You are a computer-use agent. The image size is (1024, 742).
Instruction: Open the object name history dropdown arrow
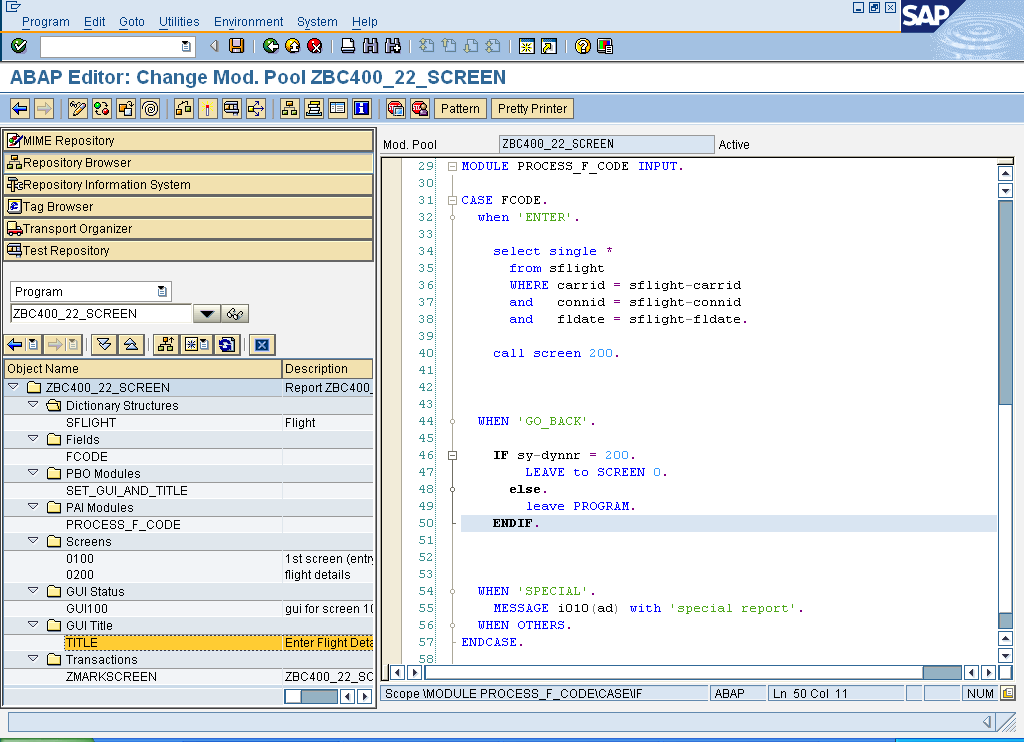coord(206,314)
